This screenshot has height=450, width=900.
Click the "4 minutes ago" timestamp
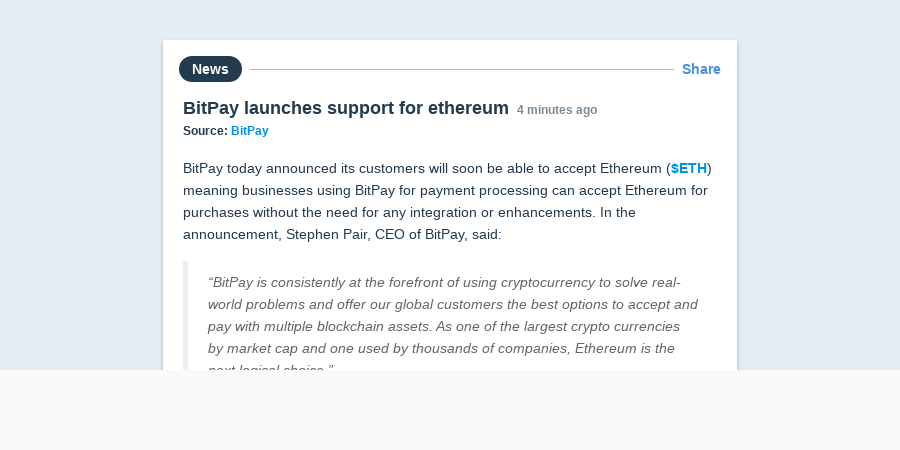point(557,110)
